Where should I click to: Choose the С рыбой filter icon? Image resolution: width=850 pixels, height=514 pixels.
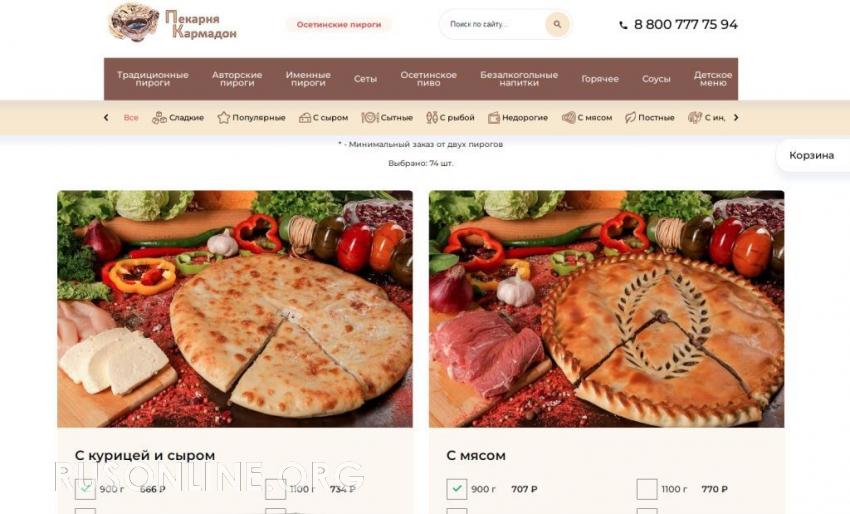432,118
